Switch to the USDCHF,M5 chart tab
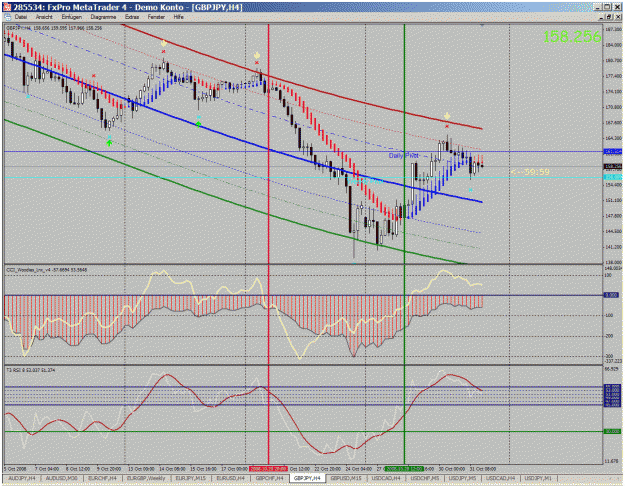Image resolution: width=625 pixels, height=486 pixels. 425,478
